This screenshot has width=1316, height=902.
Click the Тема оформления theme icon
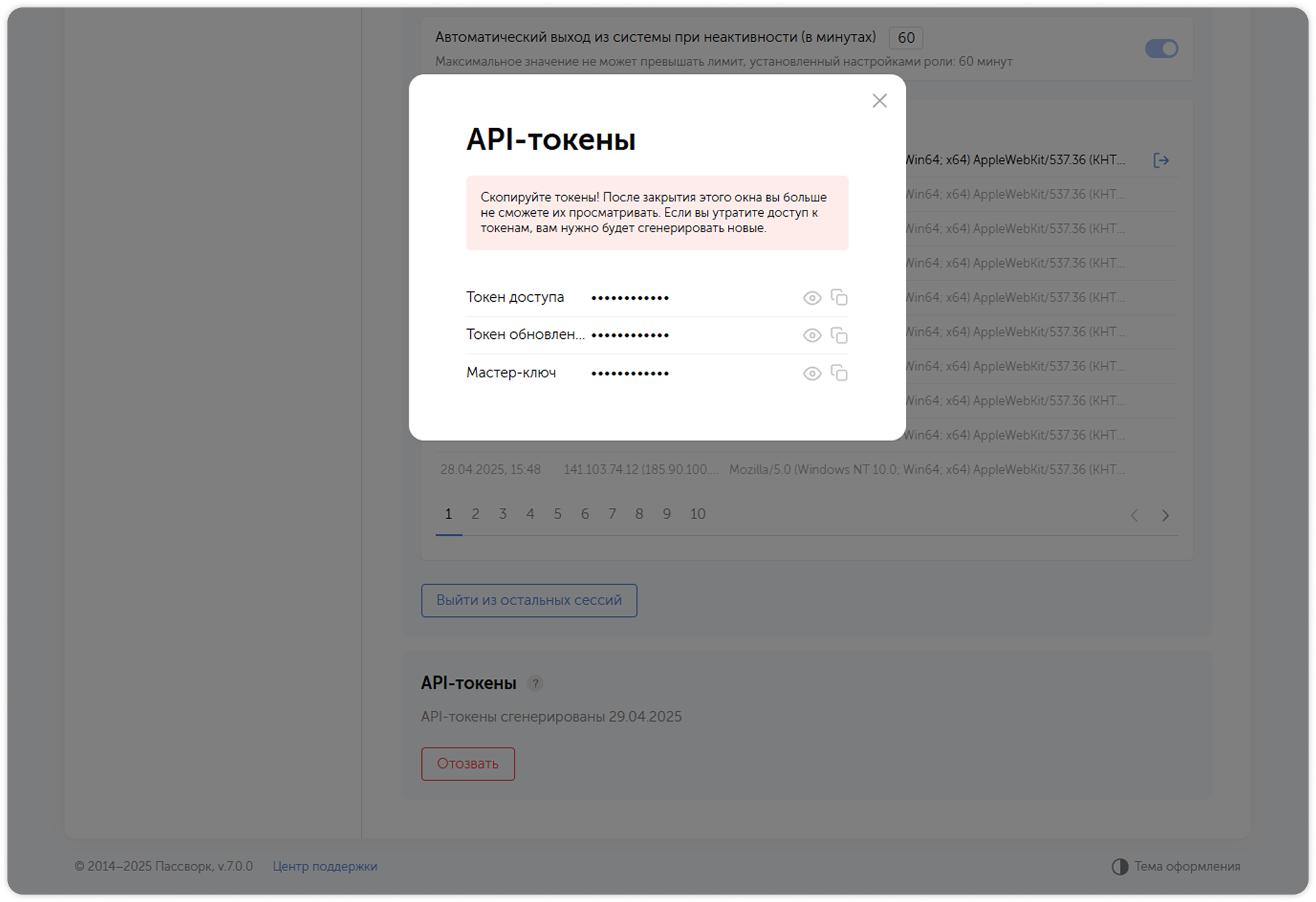(x=1120, y=867)
